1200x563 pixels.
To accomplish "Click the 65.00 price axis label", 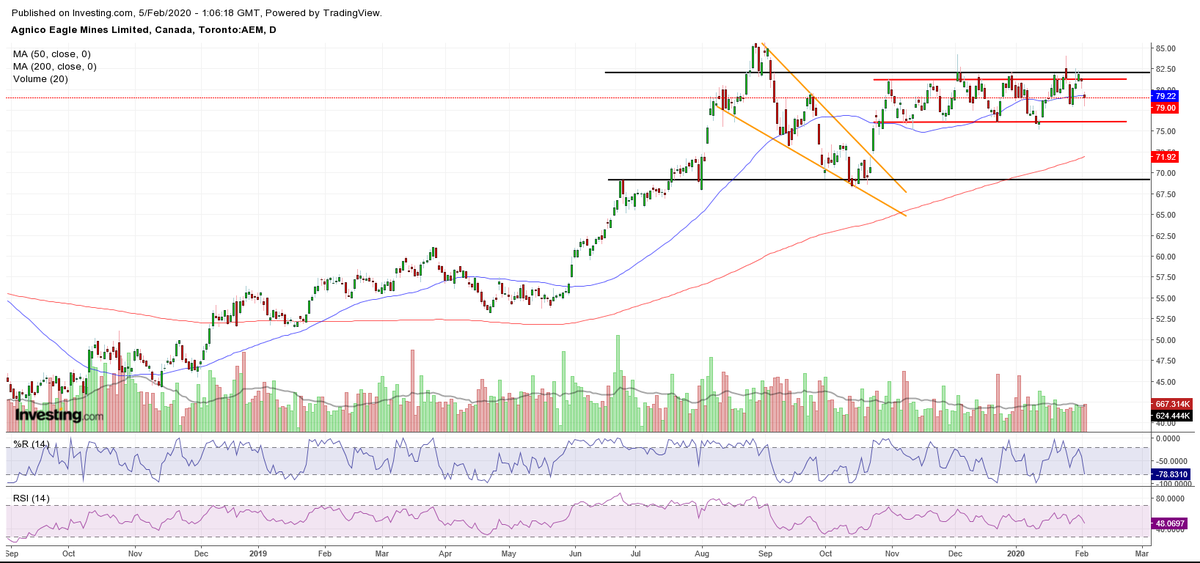I will point(1165,215).
